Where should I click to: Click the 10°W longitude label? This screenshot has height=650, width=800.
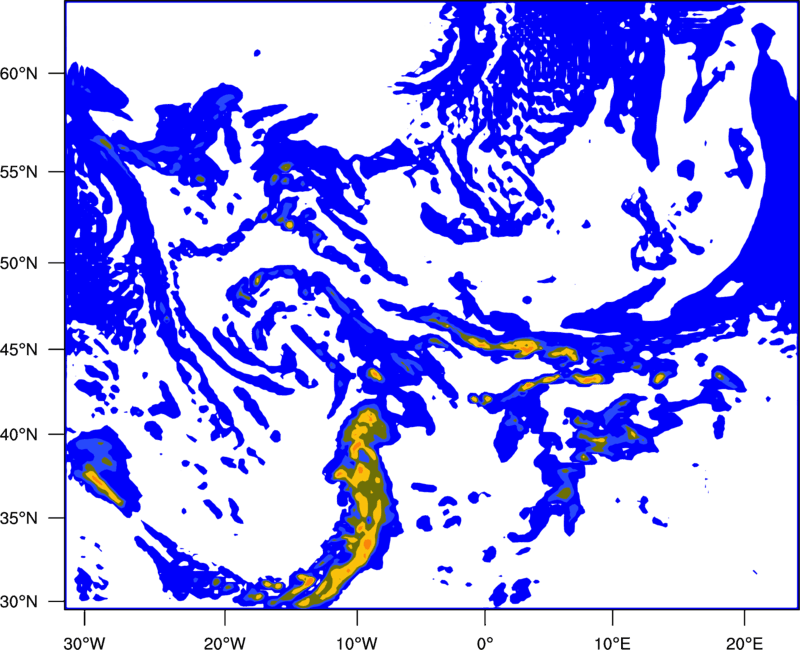tap(357, 643)
